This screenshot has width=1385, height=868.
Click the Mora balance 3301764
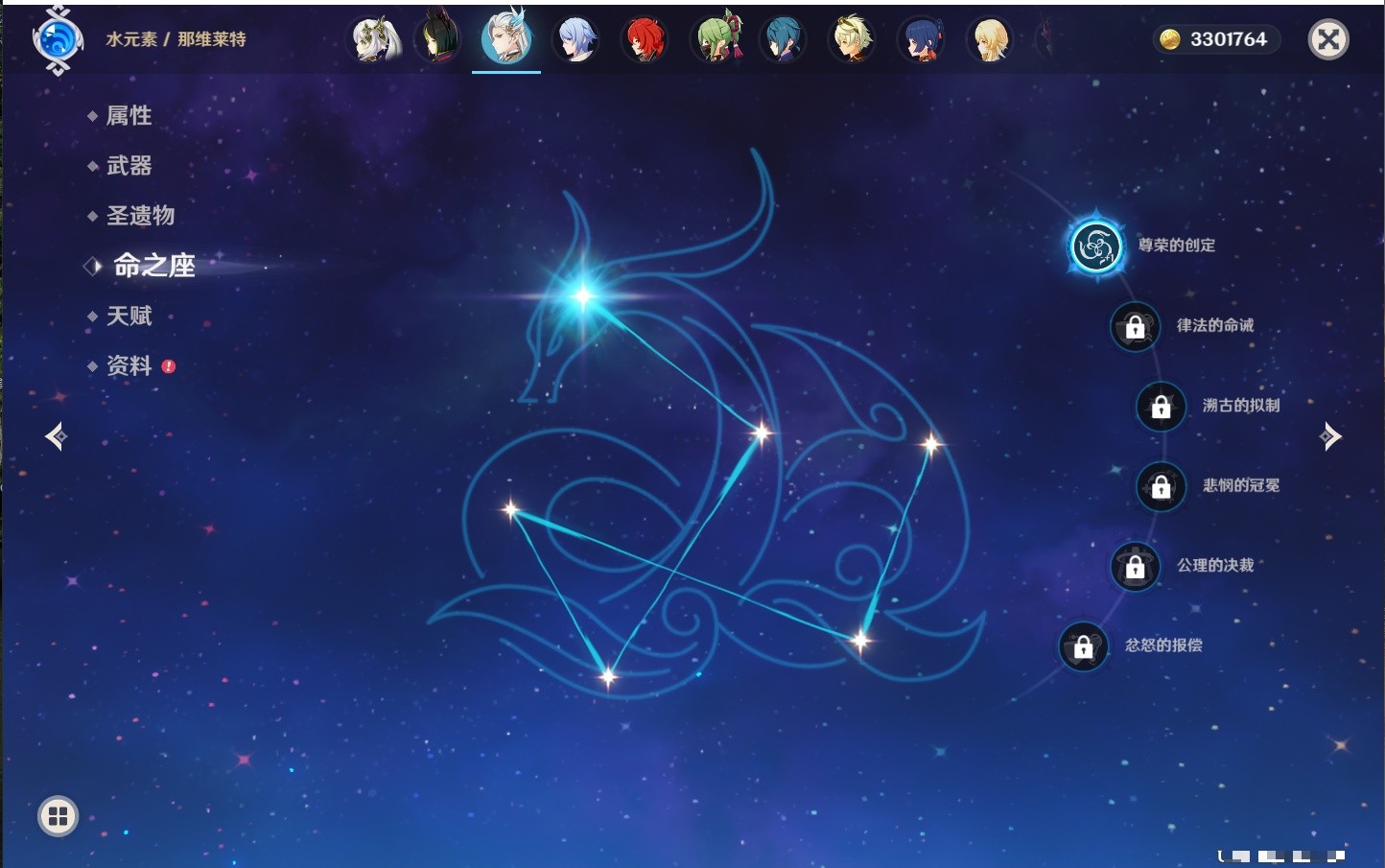[x=1229, y=39]
